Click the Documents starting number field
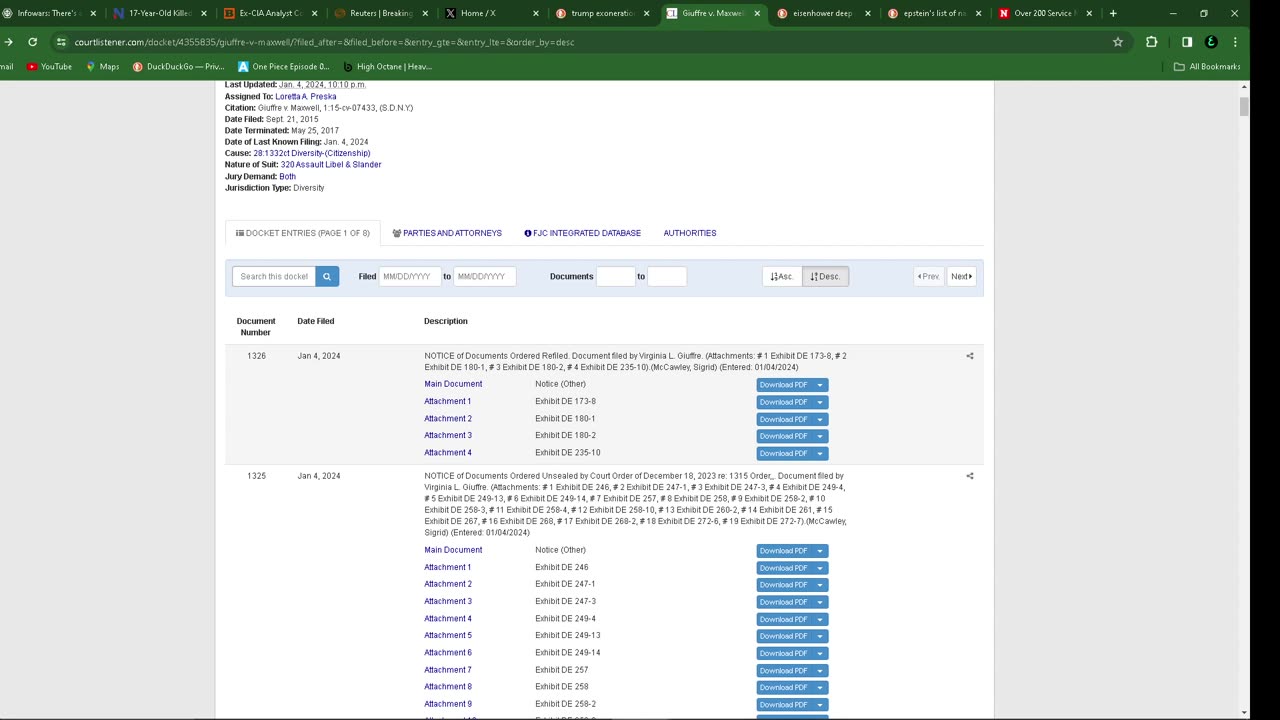The height and width of the screenshot is (720, 1280). [616, 276]
